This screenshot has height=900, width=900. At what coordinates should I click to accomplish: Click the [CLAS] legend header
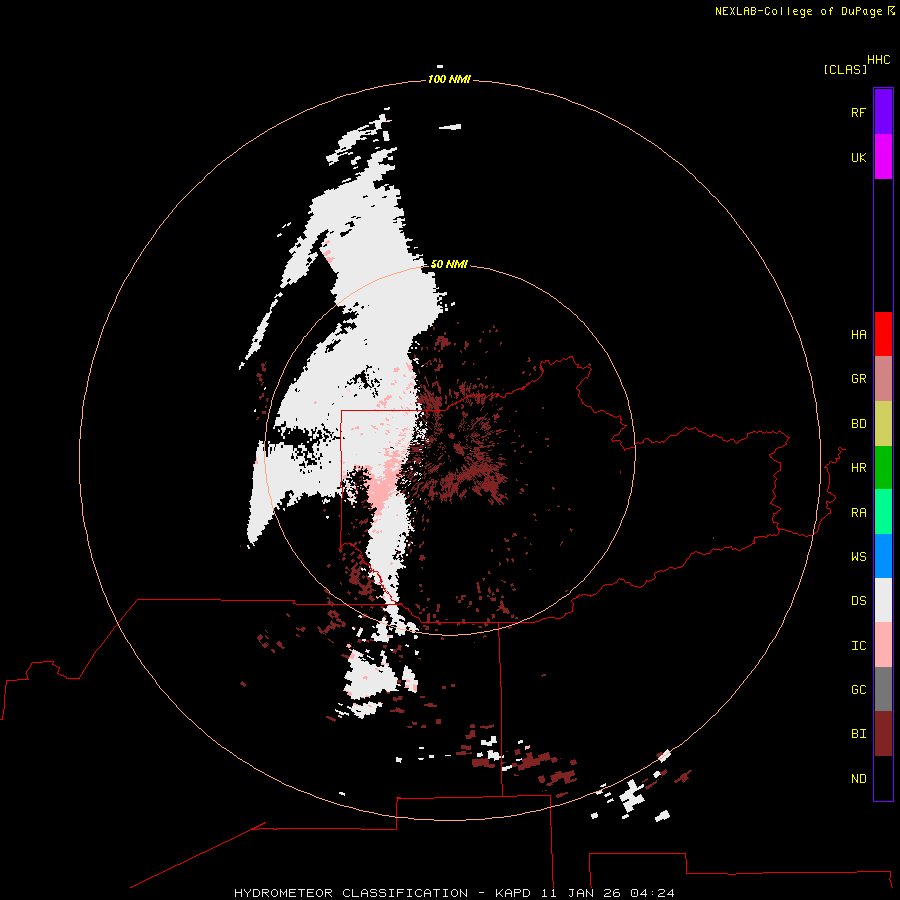point(845,70)
